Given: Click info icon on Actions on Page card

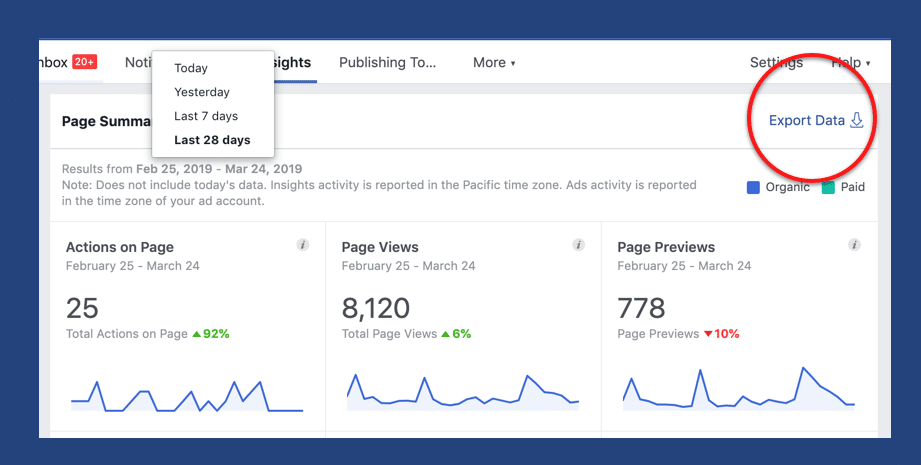Looking at the screenshot, I should (x=302, y=245).
